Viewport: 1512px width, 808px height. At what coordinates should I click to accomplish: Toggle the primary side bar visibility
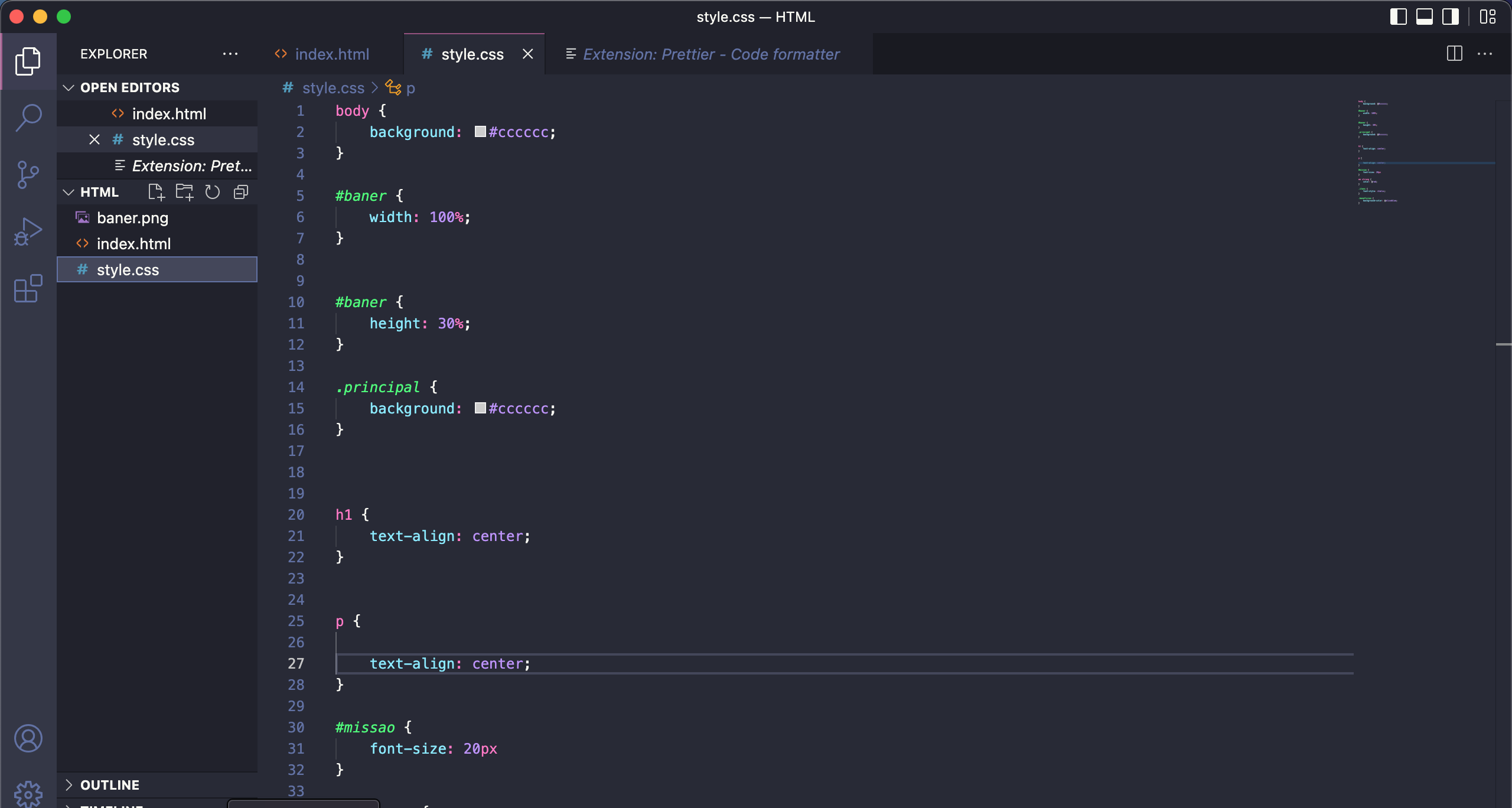(1399, 17)
